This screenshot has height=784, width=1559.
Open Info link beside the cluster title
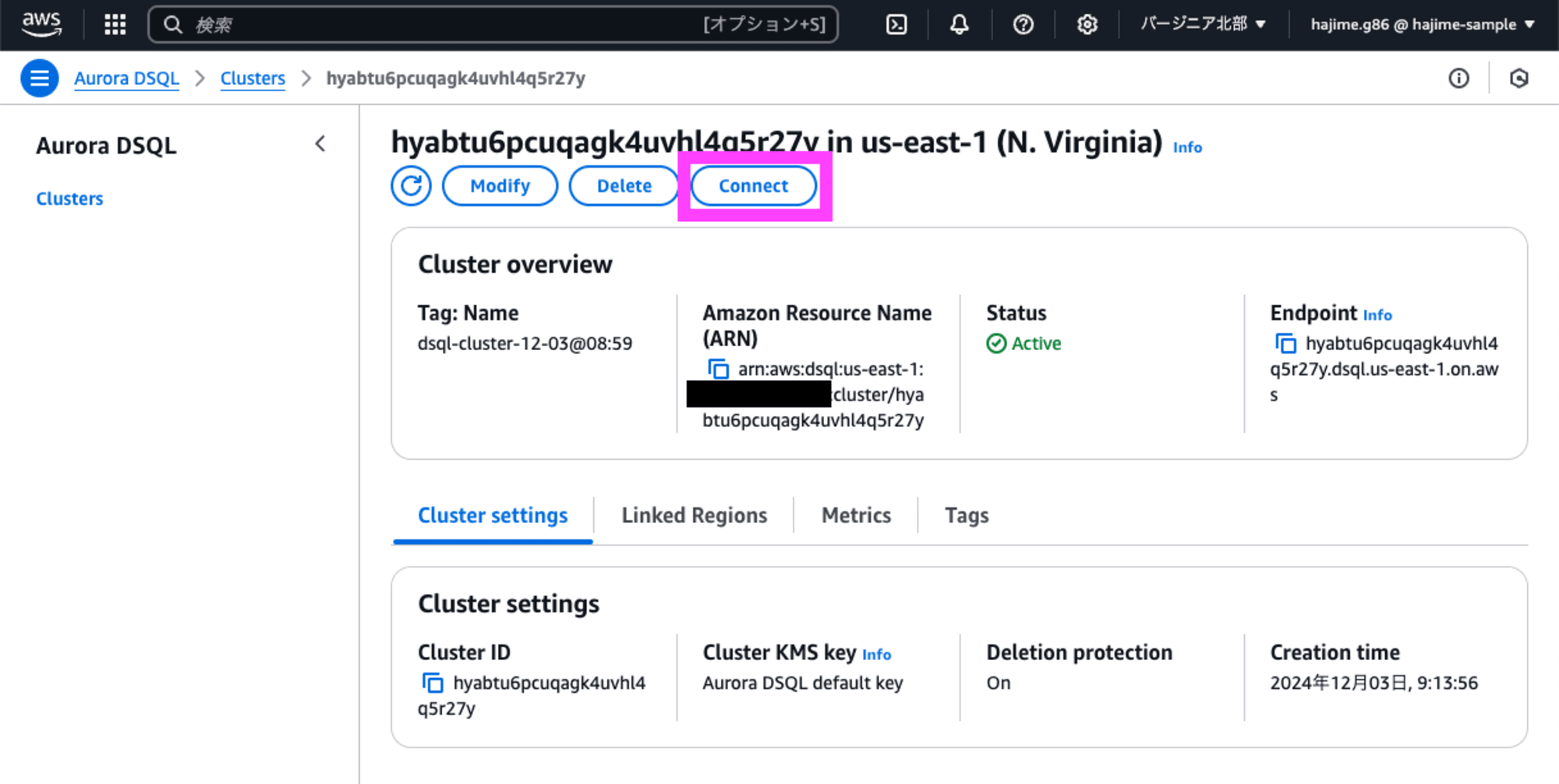click(x=1187, y=147)
